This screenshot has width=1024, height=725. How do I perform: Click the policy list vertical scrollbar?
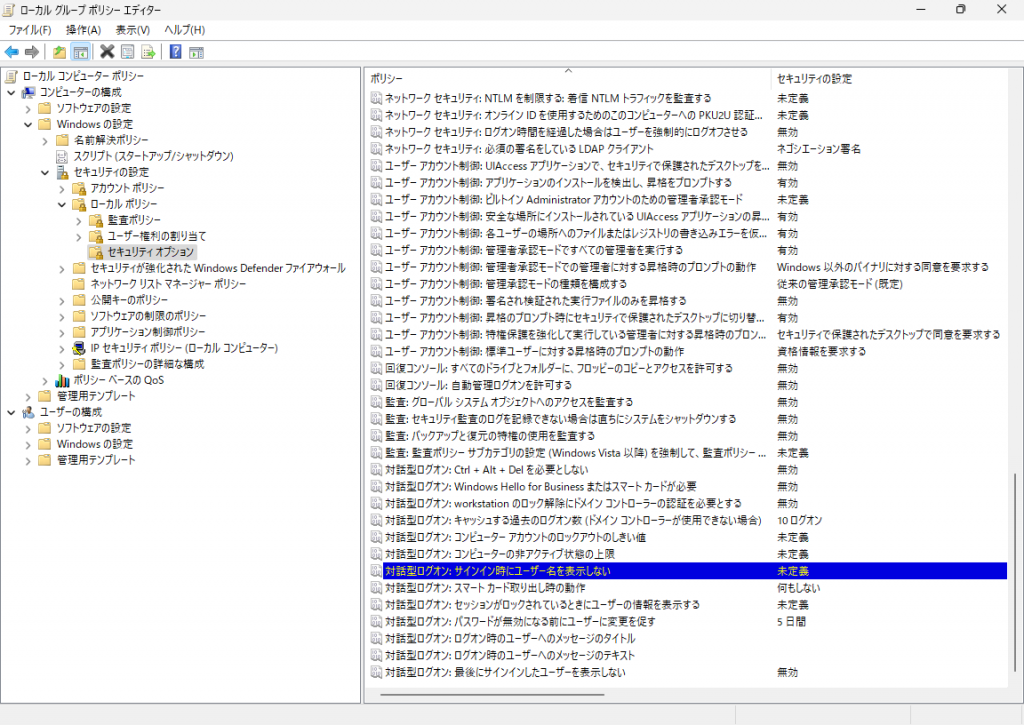point(1014,572)
